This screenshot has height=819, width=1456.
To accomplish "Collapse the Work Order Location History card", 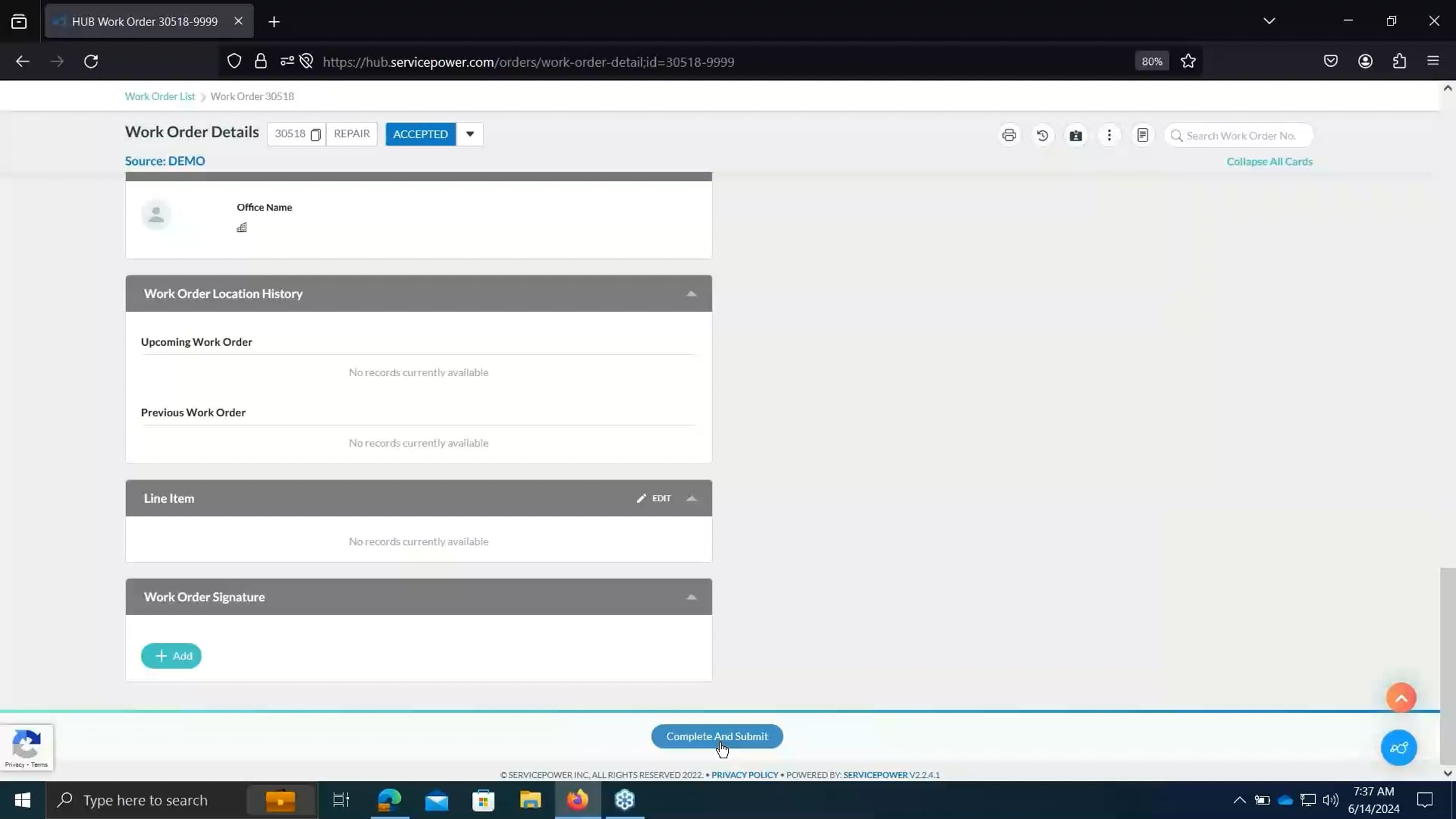I will 691,294.
